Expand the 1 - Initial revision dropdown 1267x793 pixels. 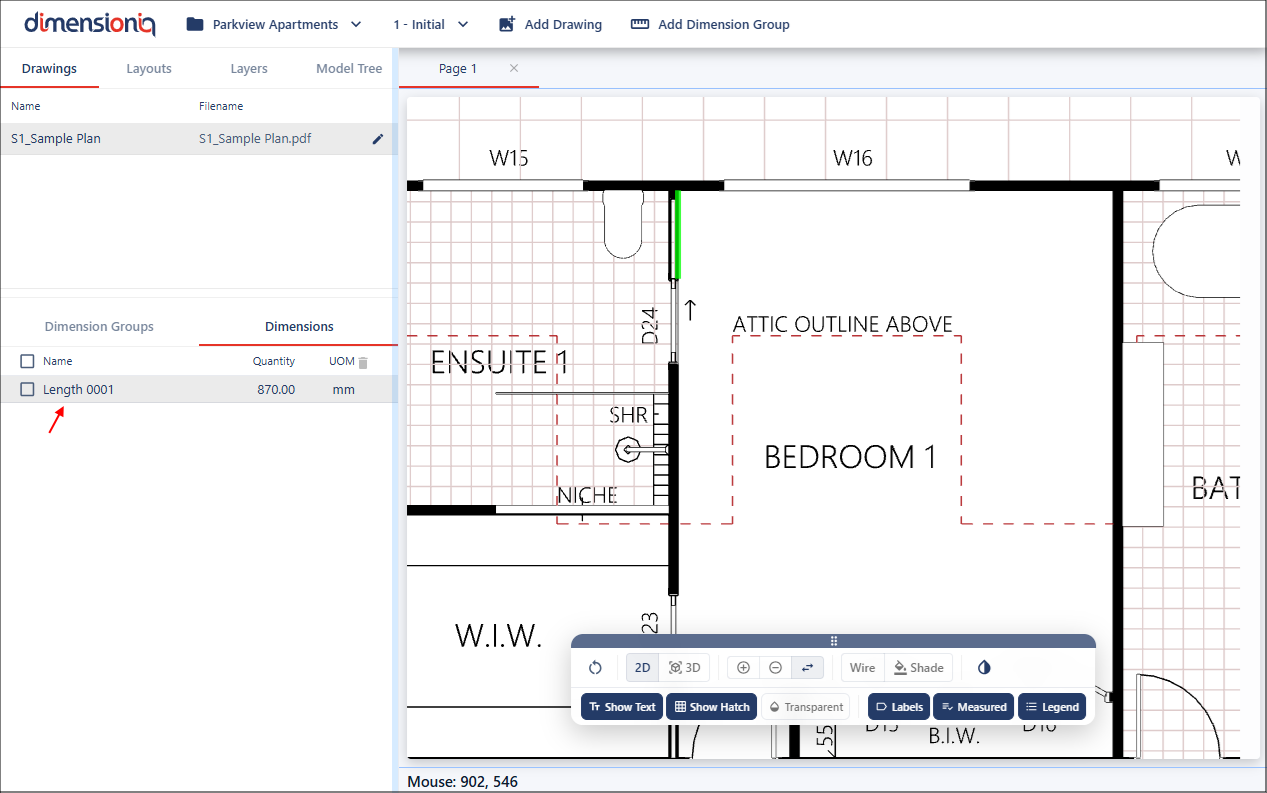pyautogui.click(x=431, y=24)
